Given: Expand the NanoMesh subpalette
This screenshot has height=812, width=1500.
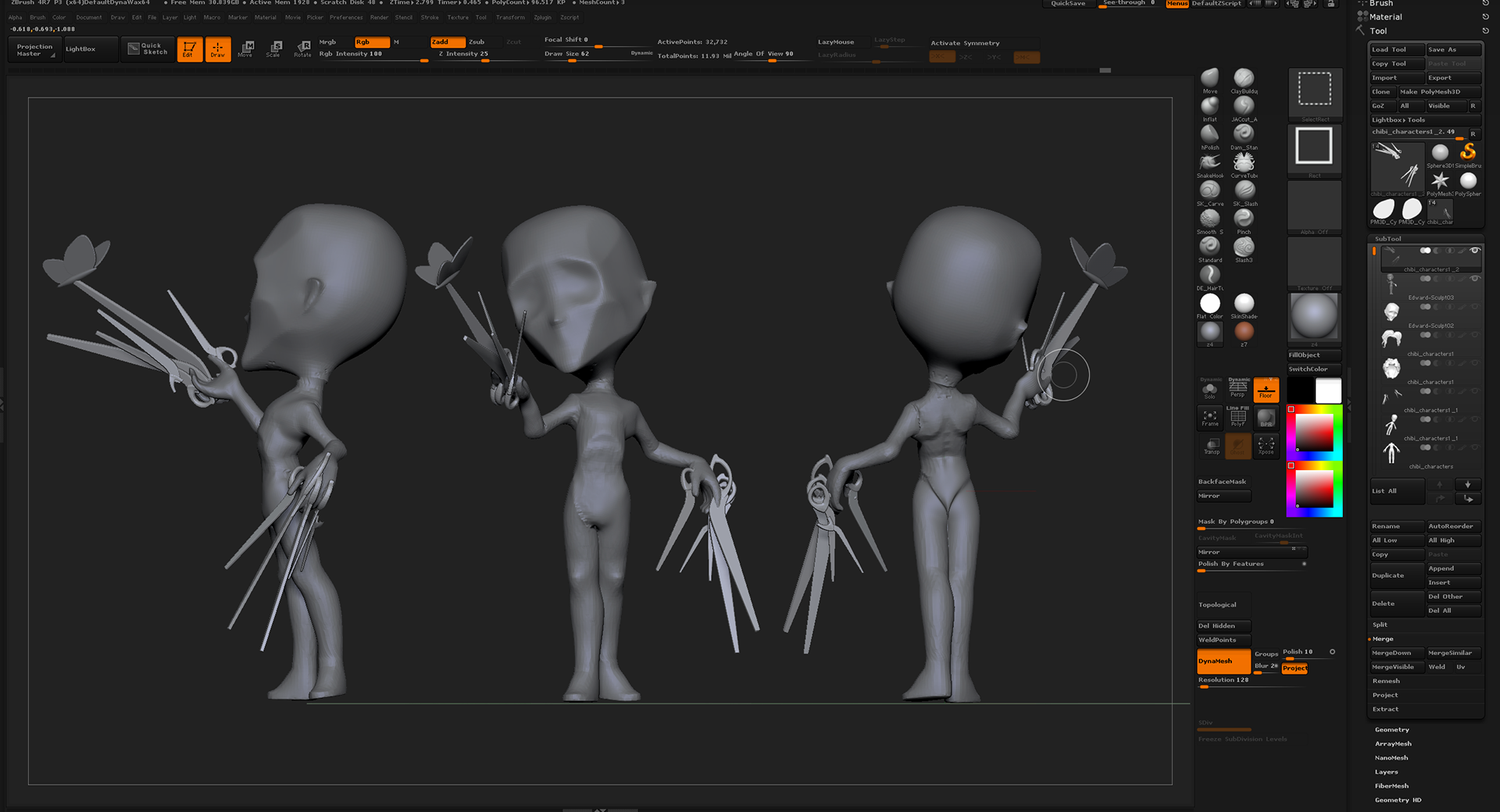Looking at the screenshot, I should pyautogui.click(x=1391, y=758).
